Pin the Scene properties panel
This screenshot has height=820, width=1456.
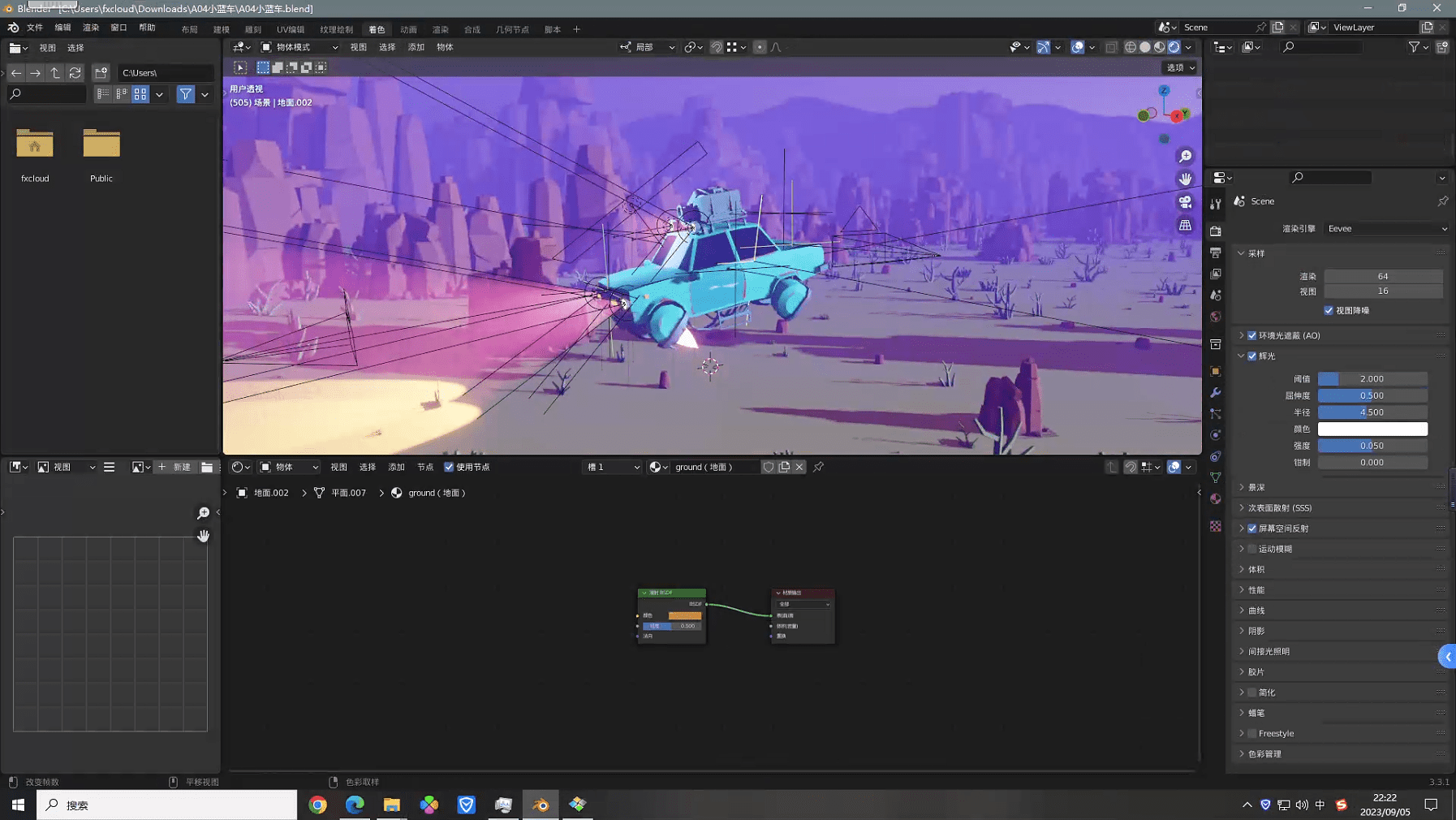(x=1442, y=201)
